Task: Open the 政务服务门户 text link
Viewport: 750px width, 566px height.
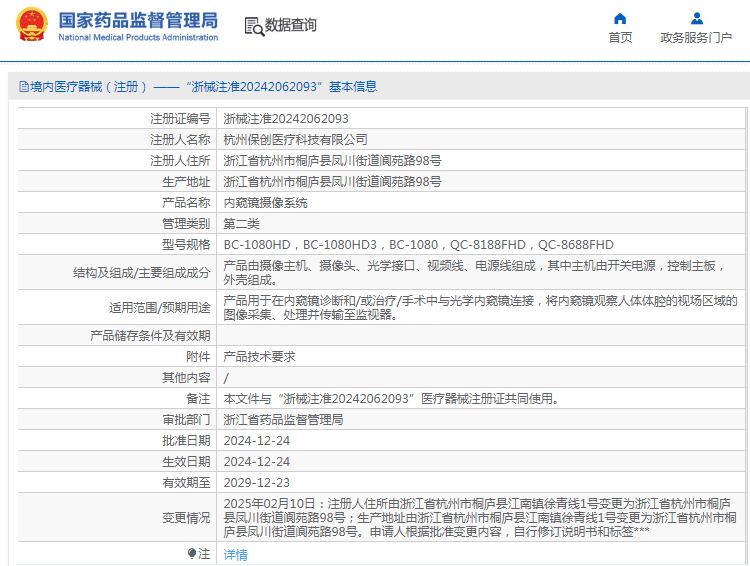Action: click(x=696, y=38)
